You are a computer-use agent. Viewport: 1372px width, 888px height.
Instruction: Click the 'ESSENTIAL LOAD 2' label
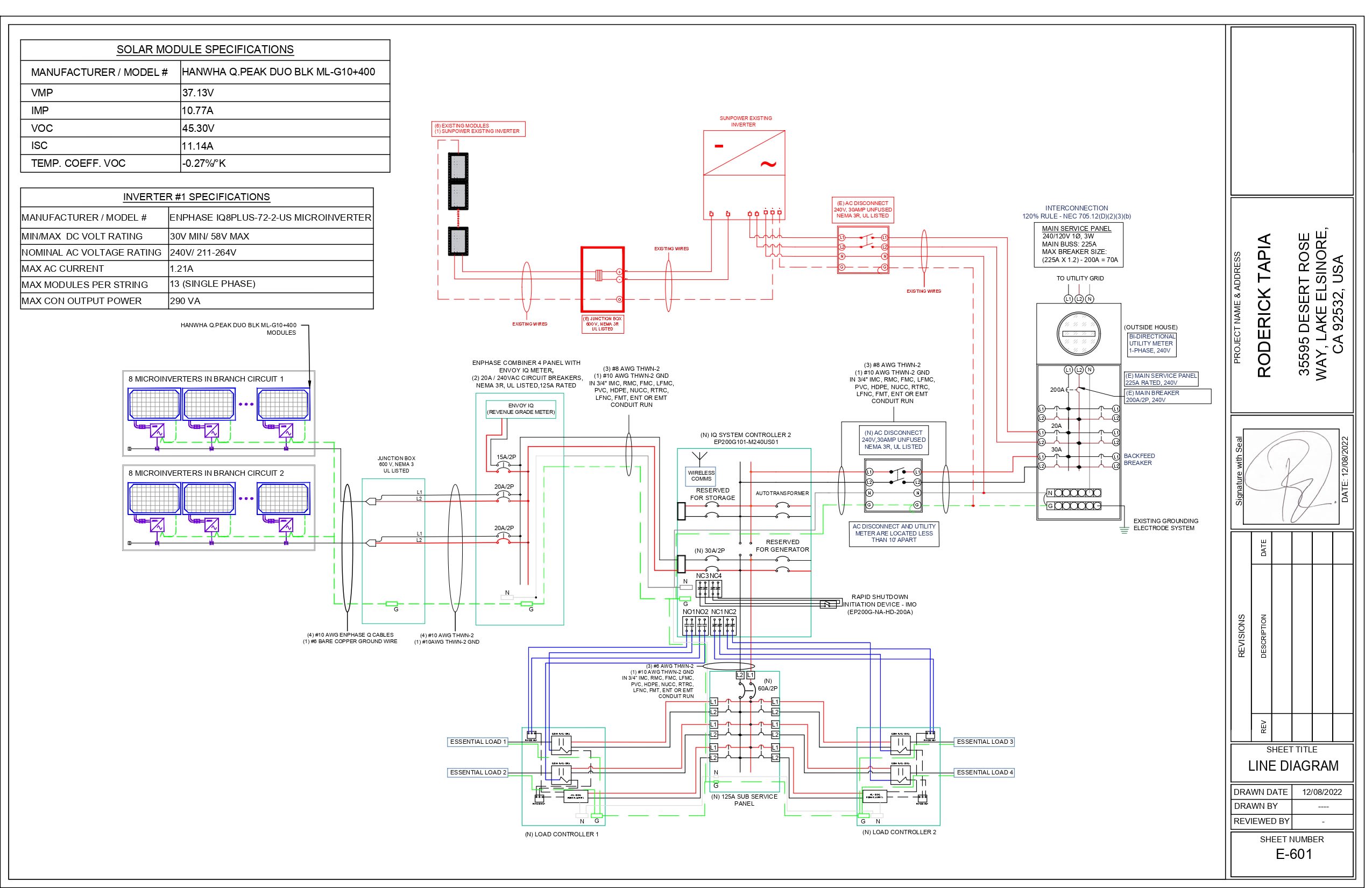tap(478, 772)
